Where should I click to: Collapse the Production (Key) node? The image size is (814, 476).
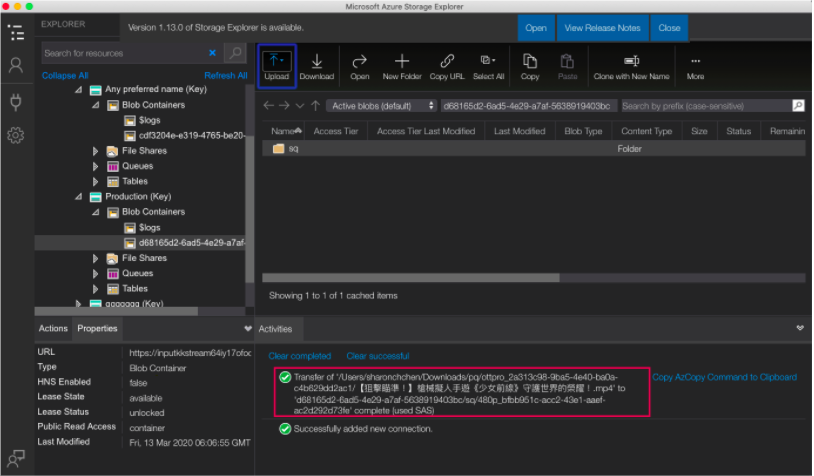click(78, 197)
